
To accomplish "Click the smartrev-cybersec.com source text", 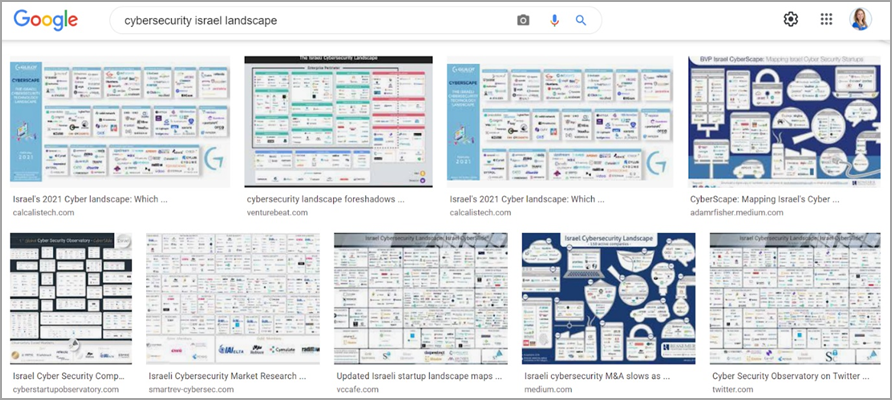I will [191, 390].
